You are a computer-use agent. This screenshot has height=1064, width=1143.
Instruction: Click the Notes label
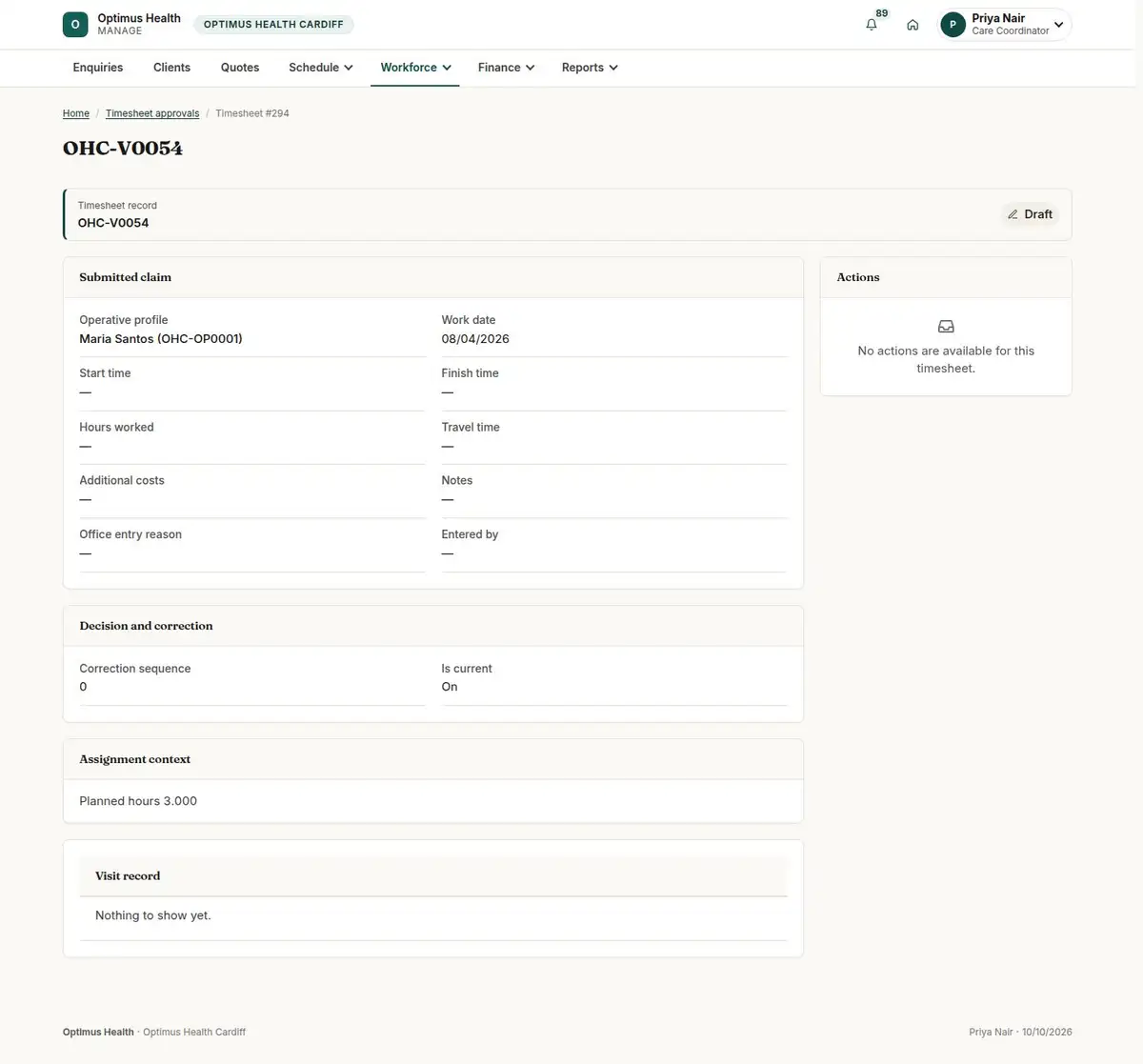(x=457, y=481)
